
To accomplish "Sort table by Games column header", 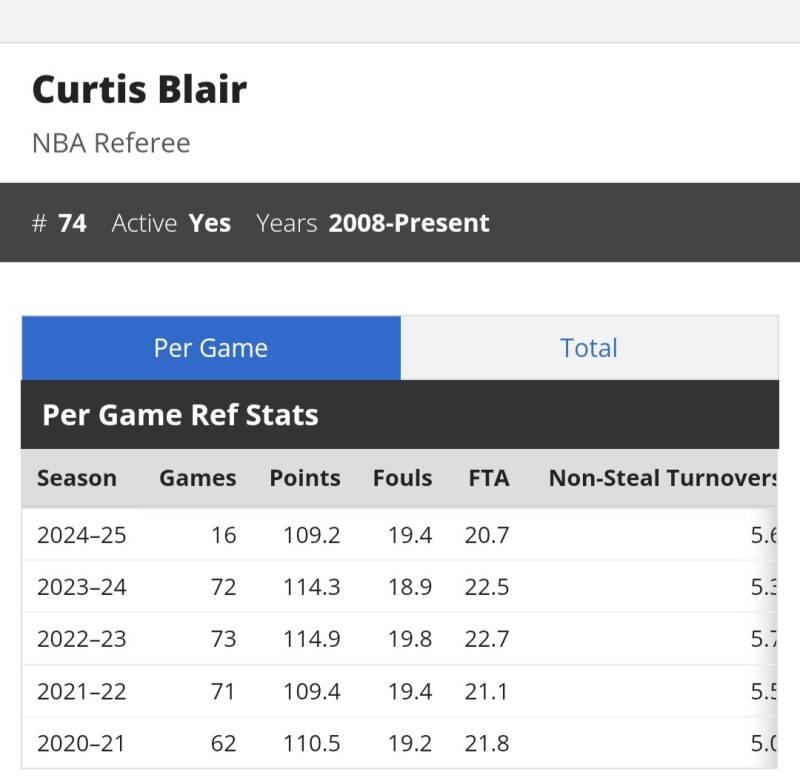I will 198,478.
